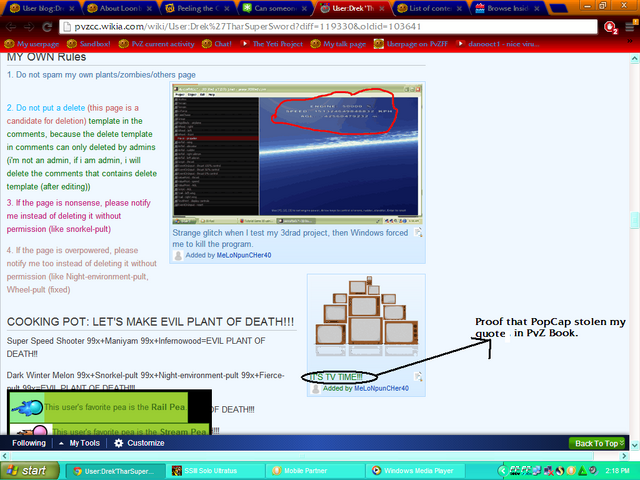Close the 'Browse Insid' tab
The width and height of the screenshot is (640, 480).
pos(536,8)
